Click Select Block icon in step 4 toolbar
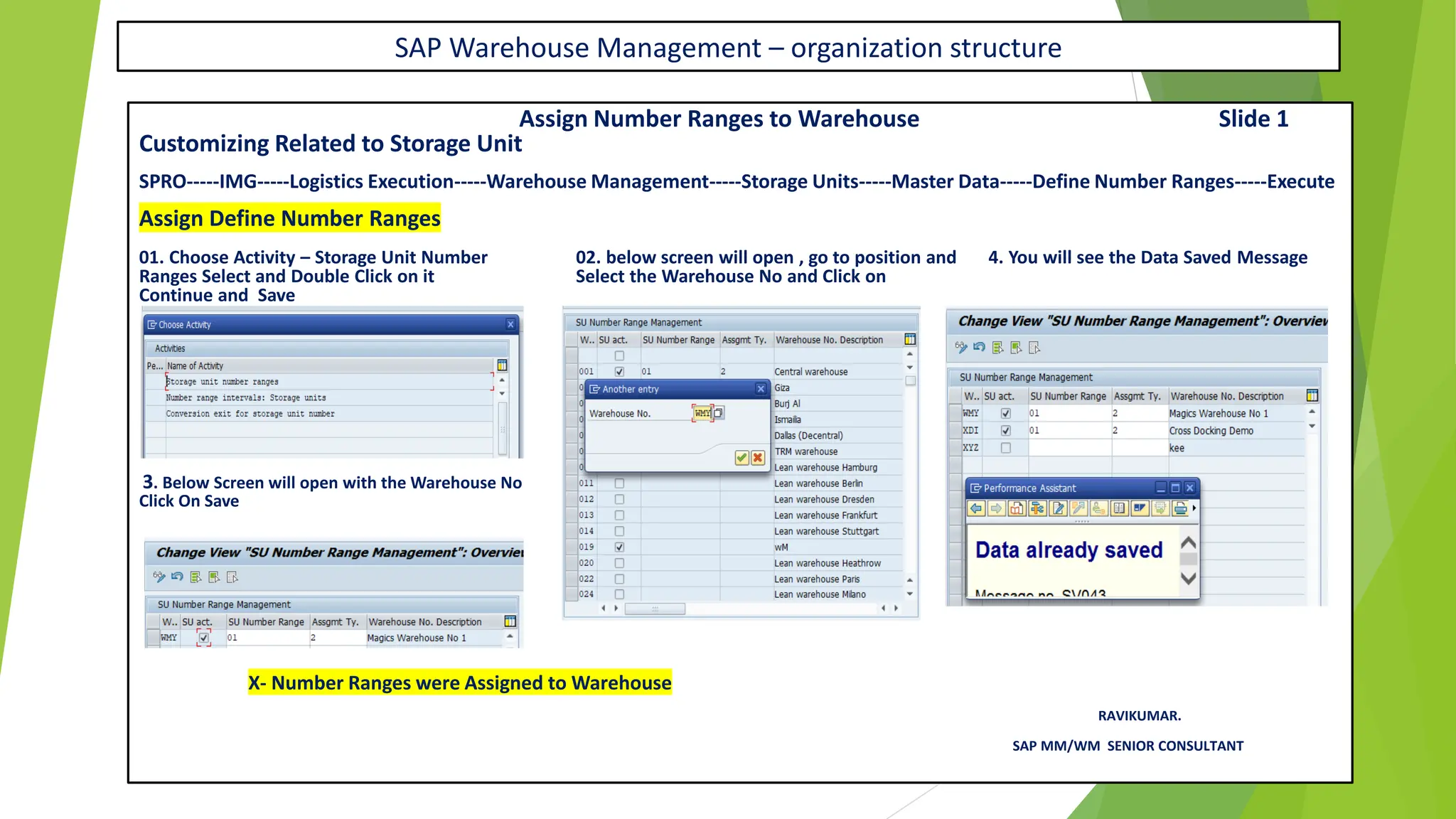 point(1016,347)
